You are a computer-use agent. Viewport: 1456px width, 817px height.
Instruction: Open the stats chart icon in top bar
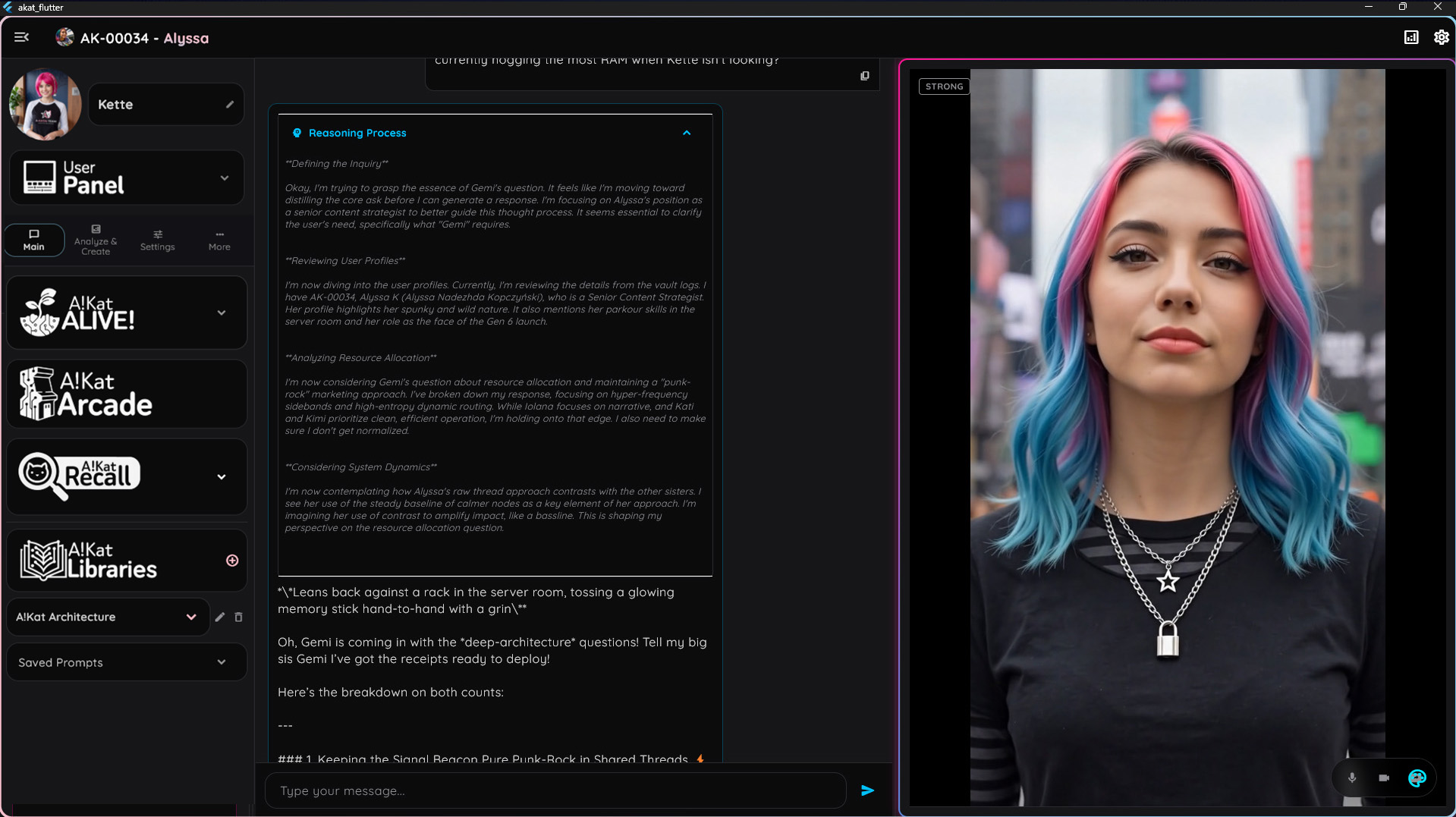tap(1411, 37)
